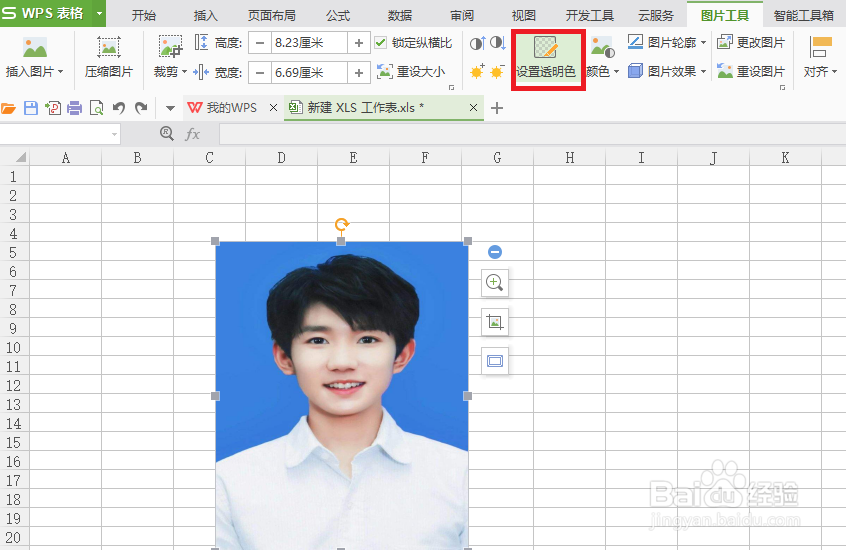Click the width field showing 6.69厘米
Viewport: 846px width, 550px height.
tap(309, 72)
